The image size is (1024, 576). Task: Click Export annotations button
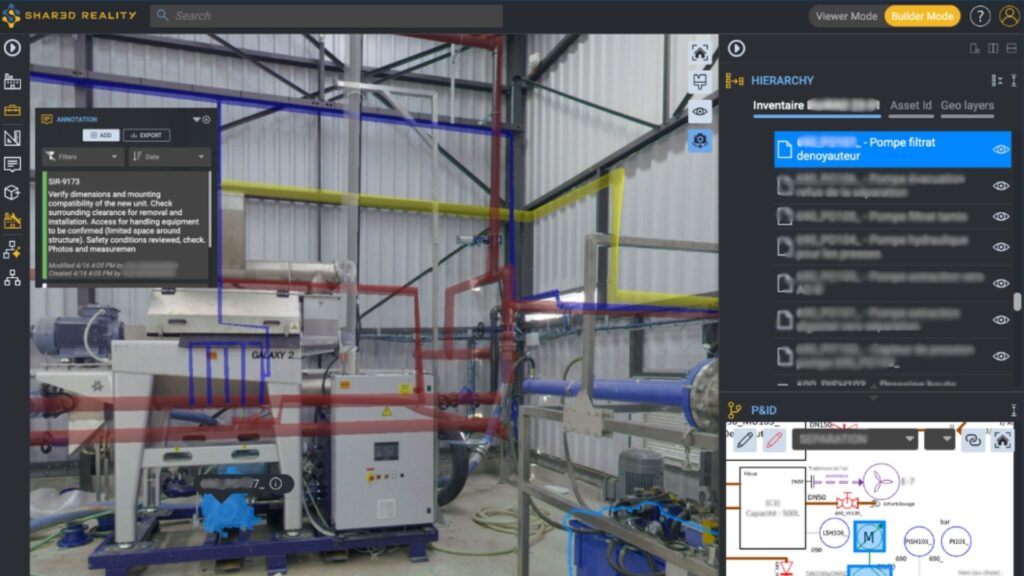pyautogui.click(x=146, y=135)
